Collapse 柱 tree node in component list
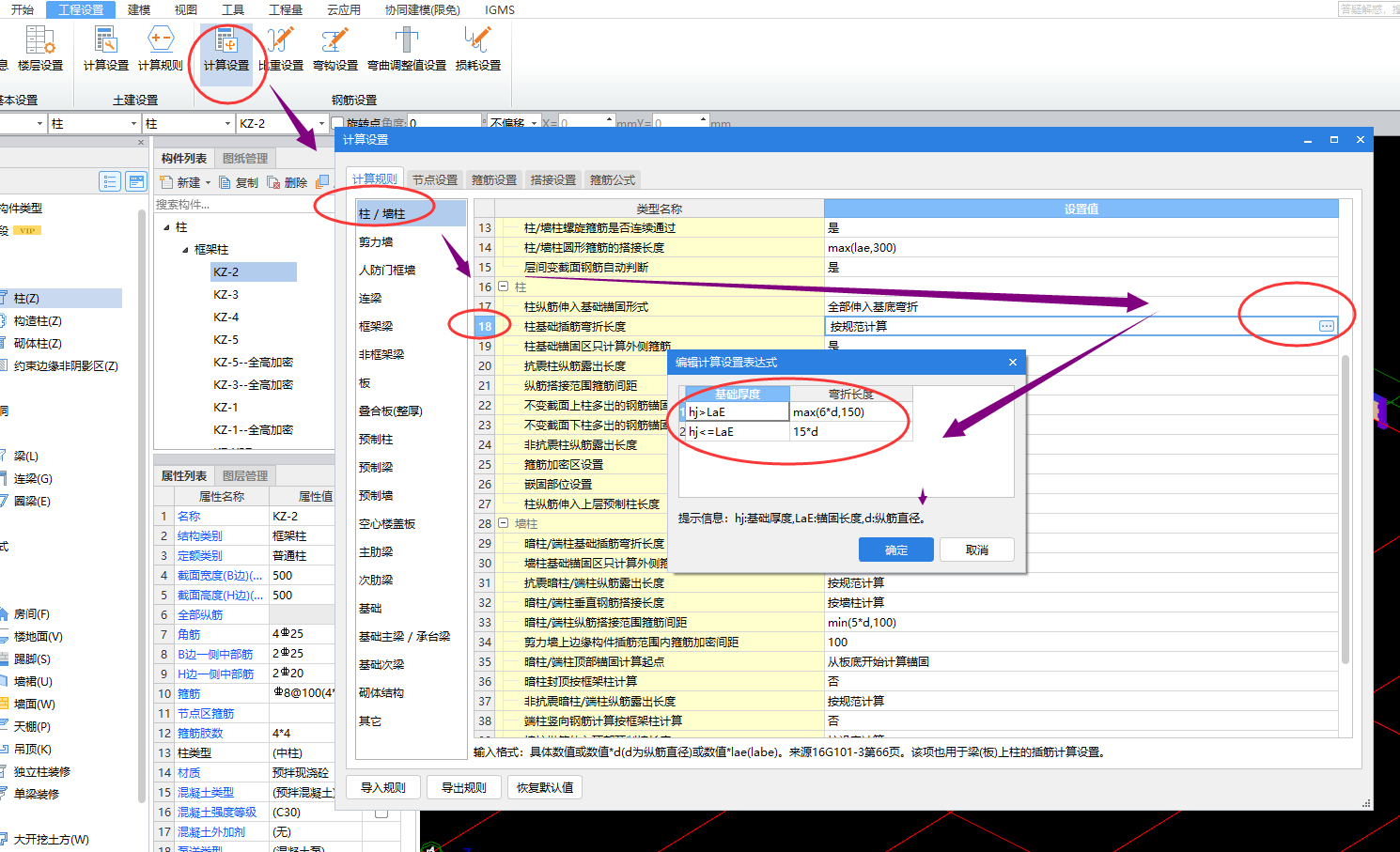The height and width of the screenshot is (852, 1400). 166,227
